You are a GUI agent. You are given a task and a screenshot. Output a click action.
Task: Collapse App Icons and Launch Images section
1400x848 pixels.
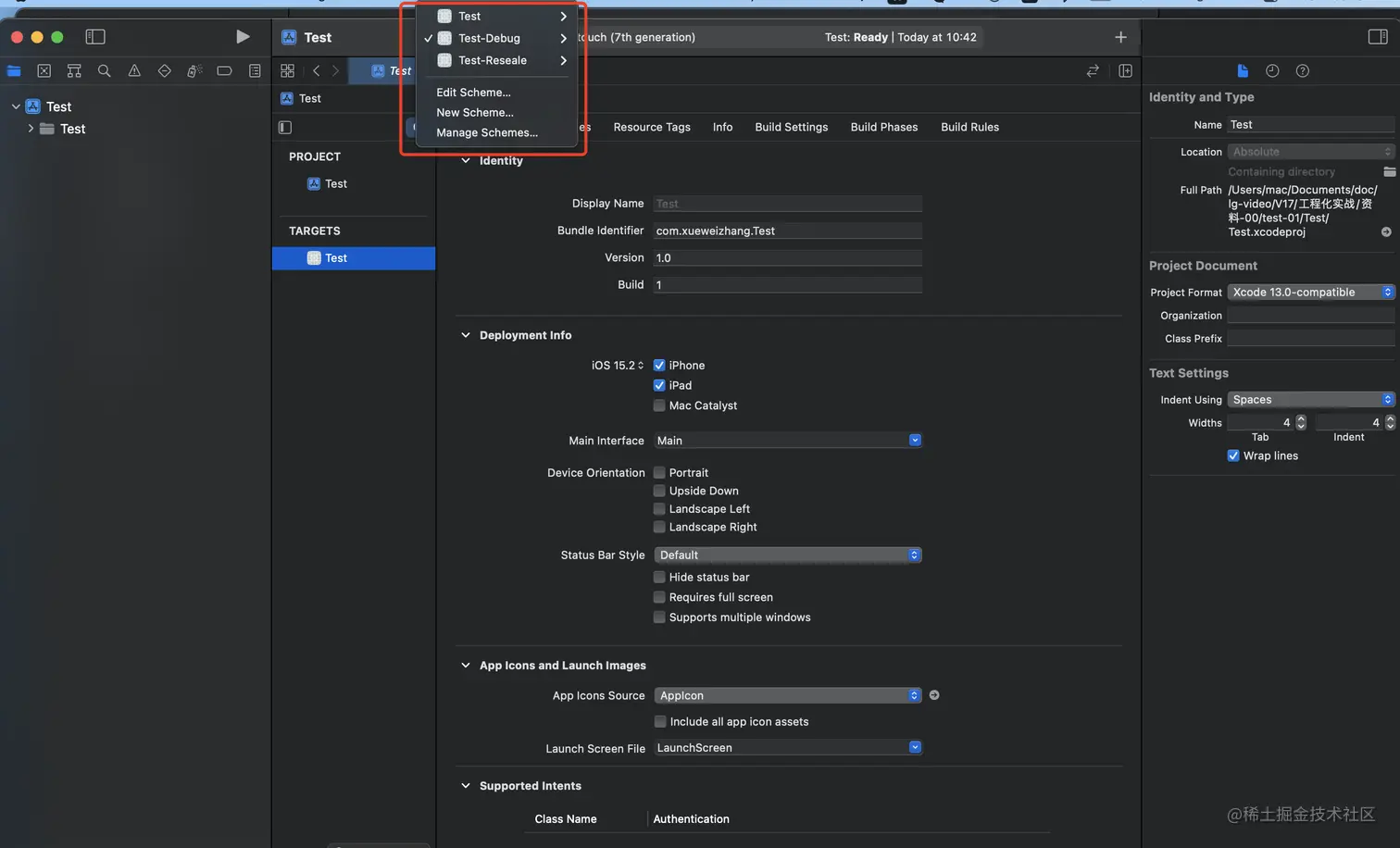point(466,666)
